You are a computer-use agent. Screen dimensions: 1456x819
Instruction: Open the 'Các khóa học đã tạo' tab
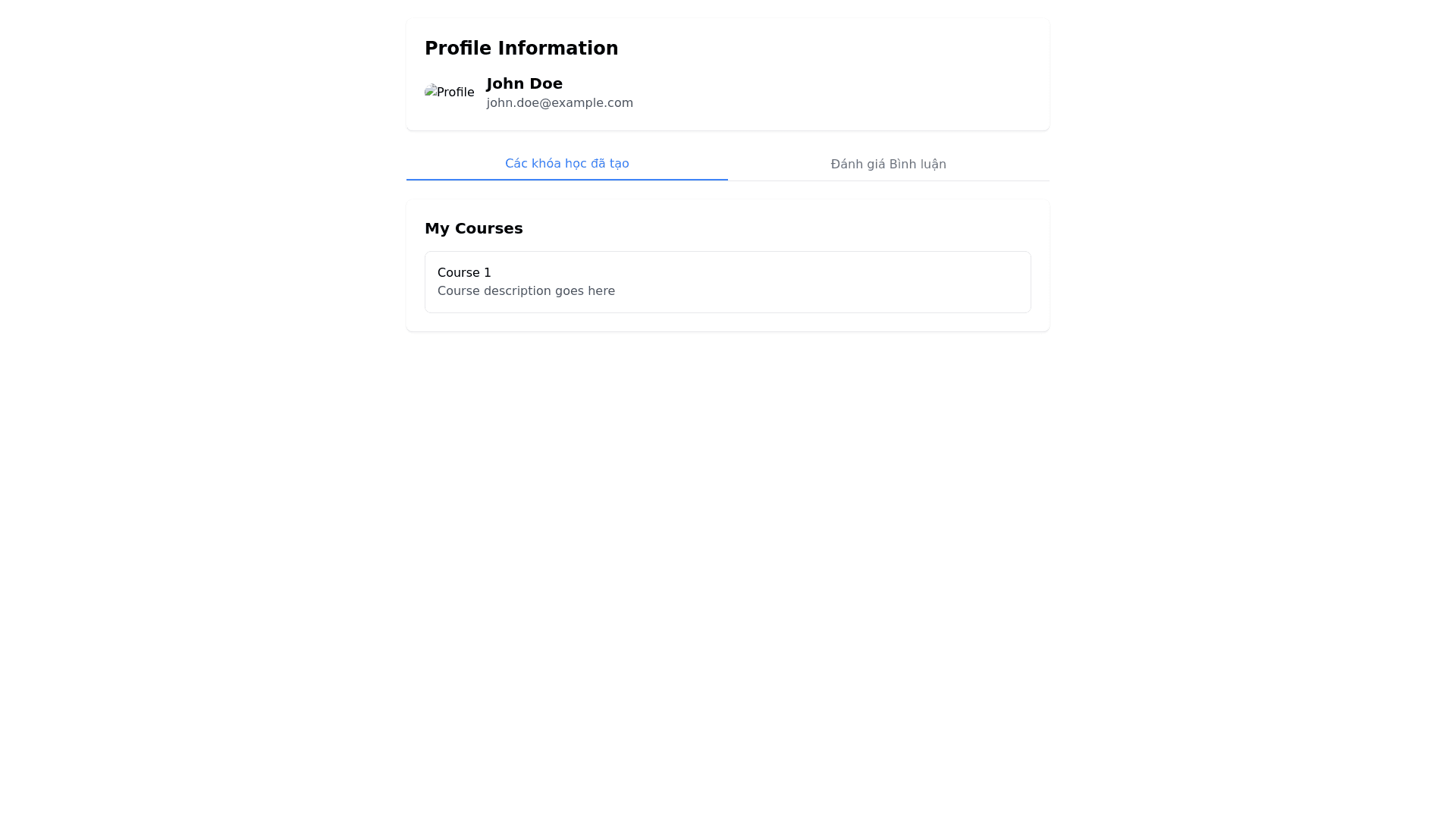pos(566,164)
